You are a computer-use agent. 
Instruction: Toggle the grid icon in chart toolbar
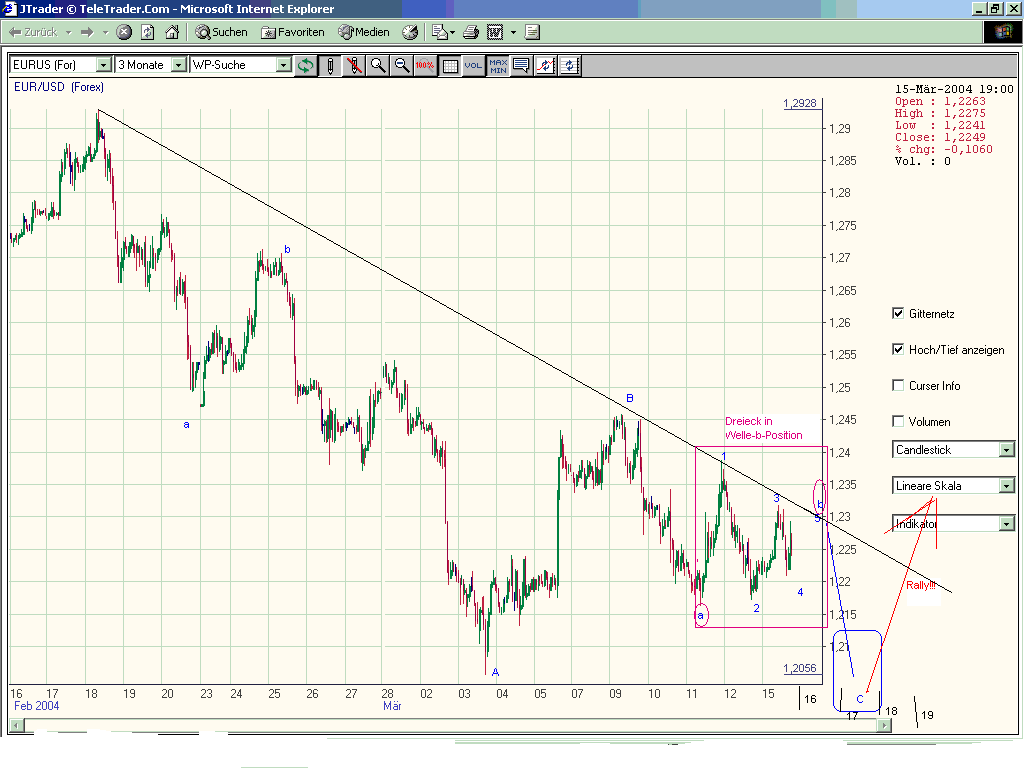[x=450, y=65]
